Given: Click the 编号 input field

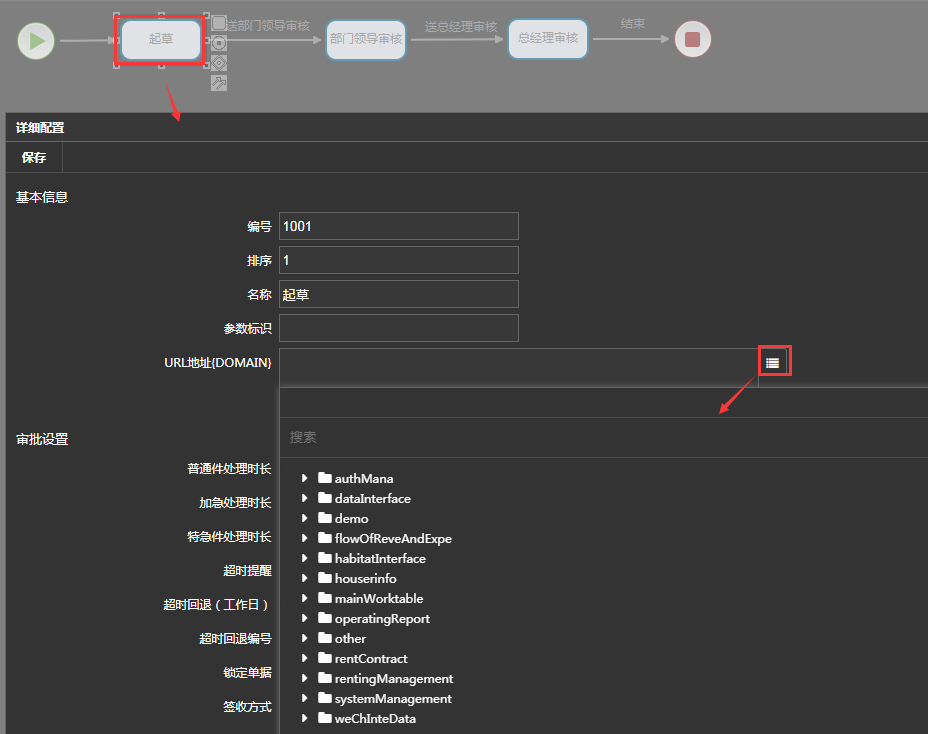Looking at the screenshot, I should point(398,226).
